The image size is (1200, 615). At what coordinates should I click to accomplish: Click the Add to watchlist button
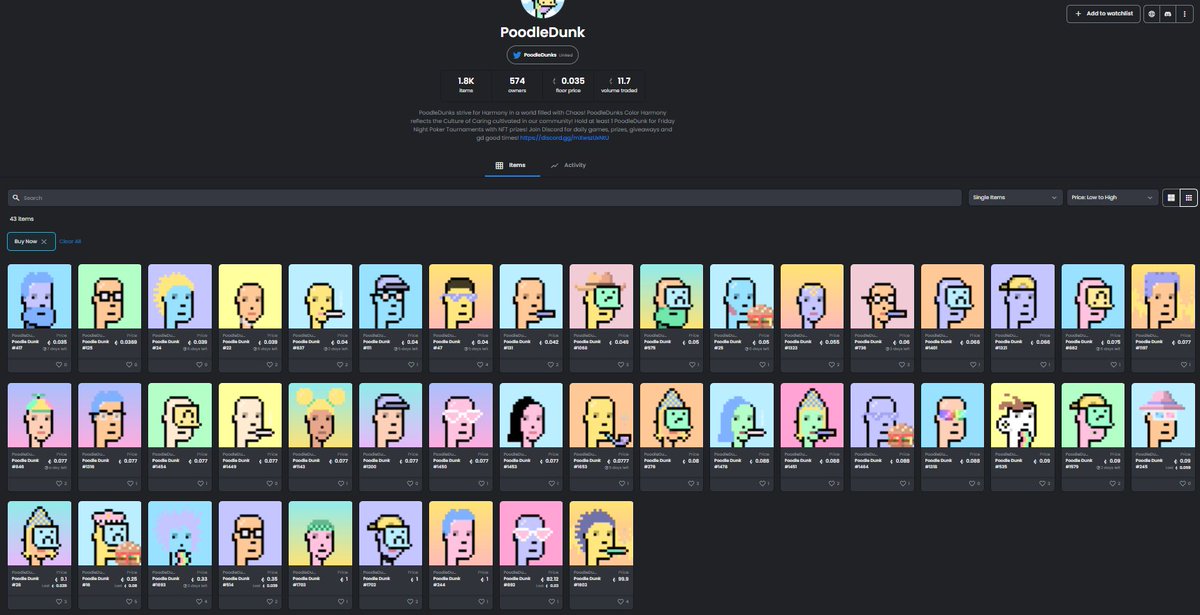(1103, 14)
